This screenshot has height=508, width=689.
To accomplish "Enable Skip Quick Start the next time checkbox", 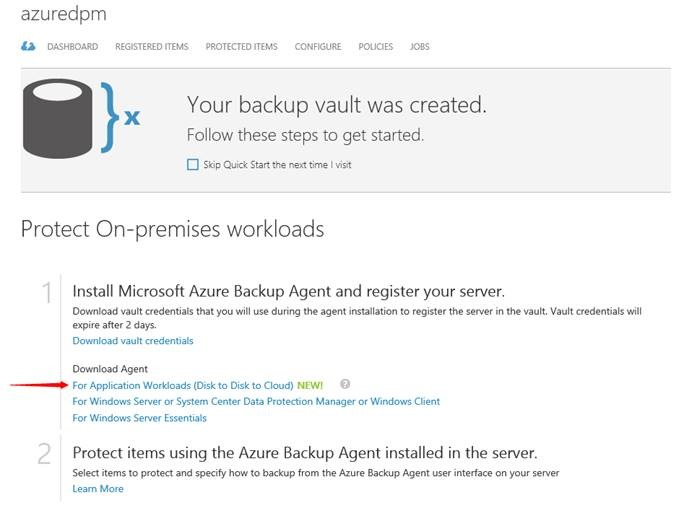I will 193,165.
